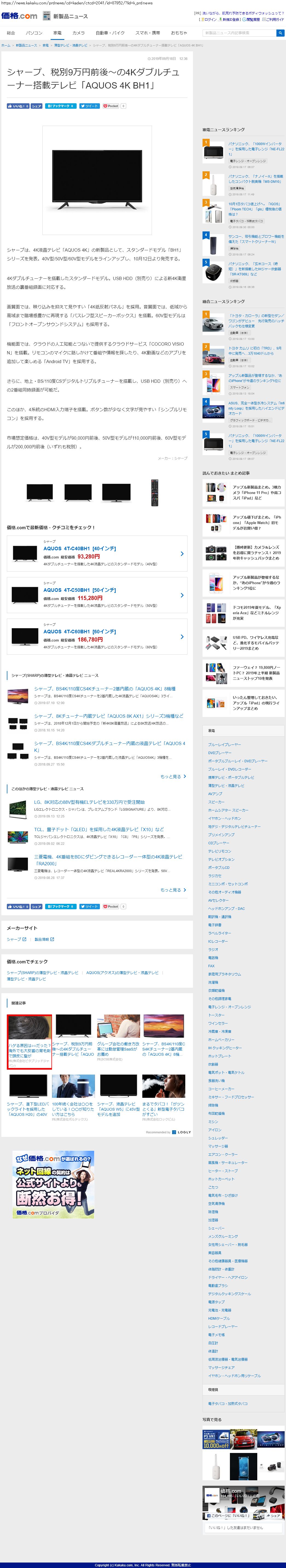
Task: Click the 電子タバコ・加熱式タバコ link
Action: 228,1404
